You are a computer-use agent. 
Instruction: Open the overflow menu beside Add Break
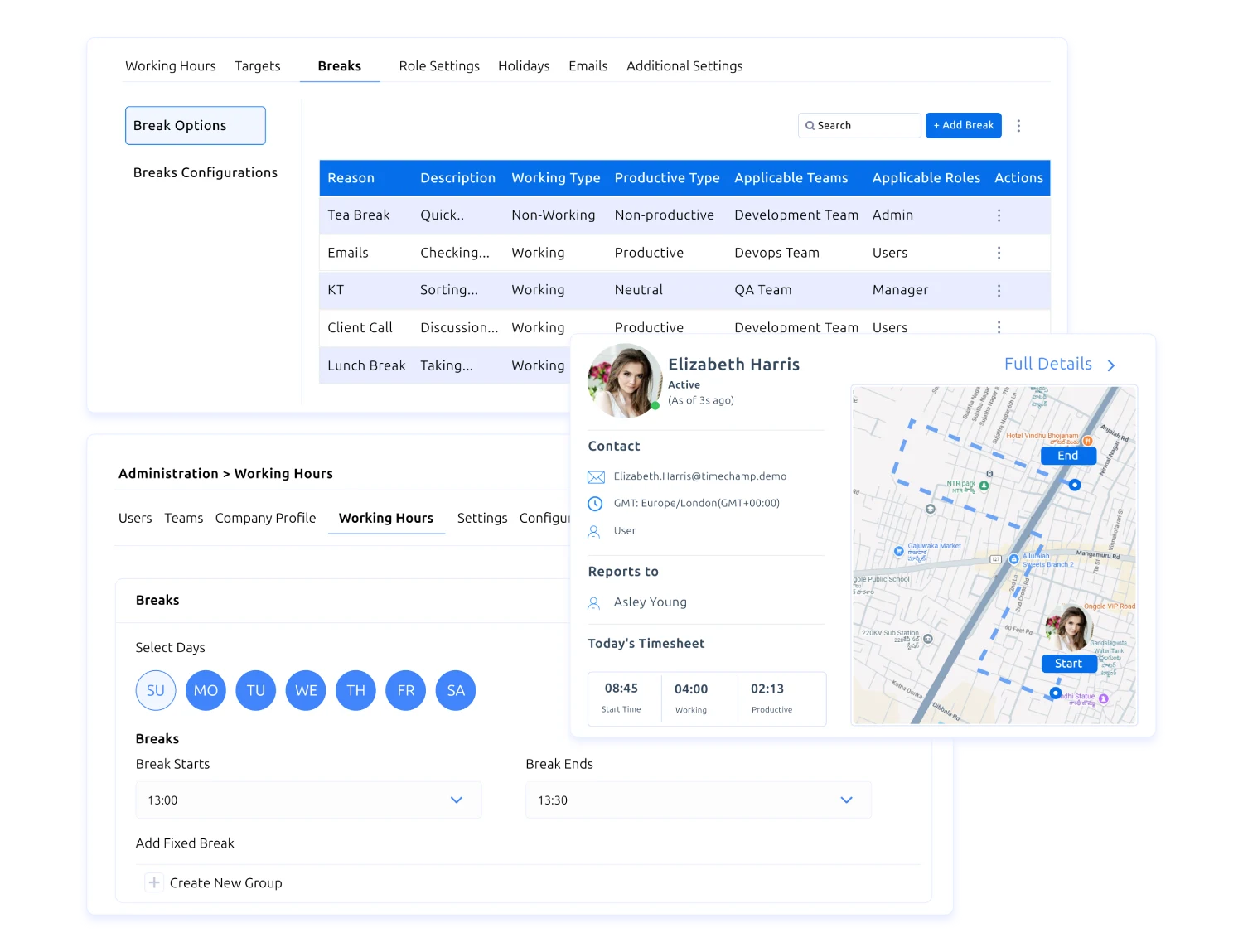point(1018,125)
